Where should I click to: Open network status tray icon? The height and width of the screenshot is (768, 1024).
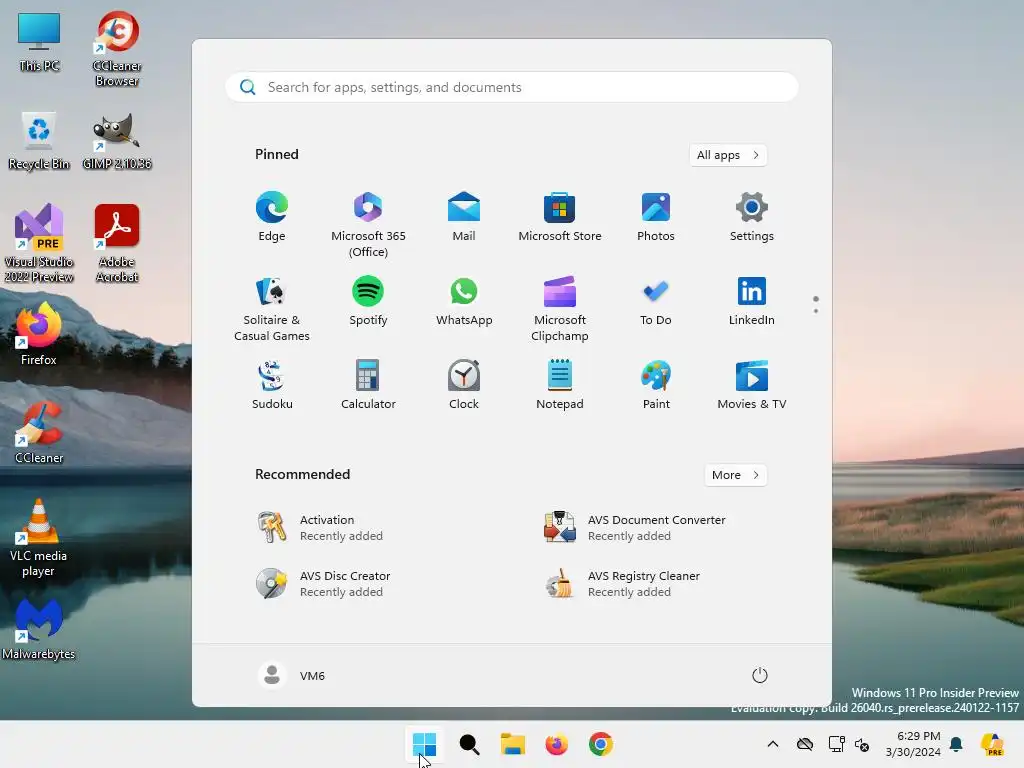pos(837,744)
